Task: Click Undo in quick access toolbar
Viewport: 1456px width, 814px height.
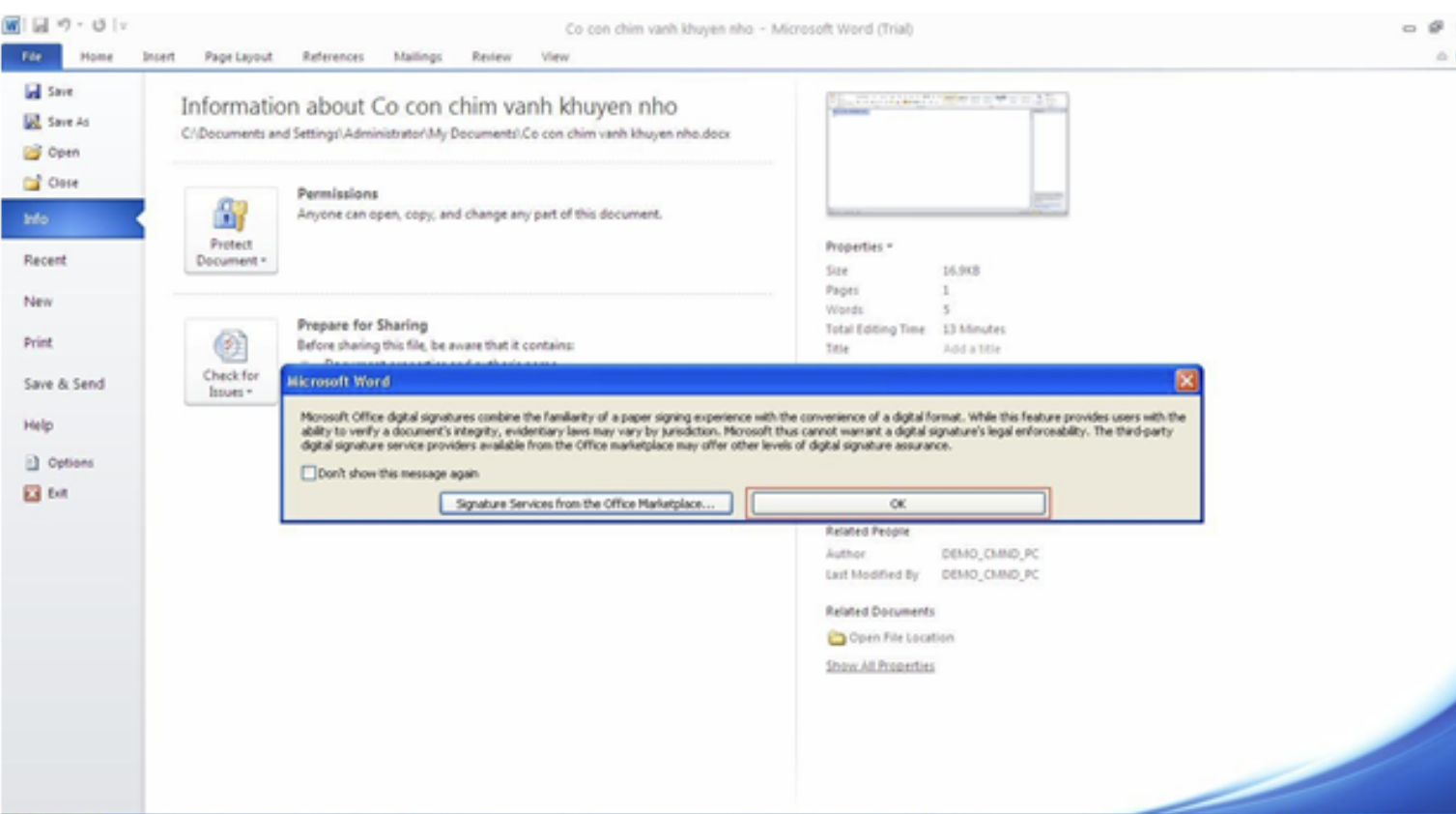Action: coord(64,26)
